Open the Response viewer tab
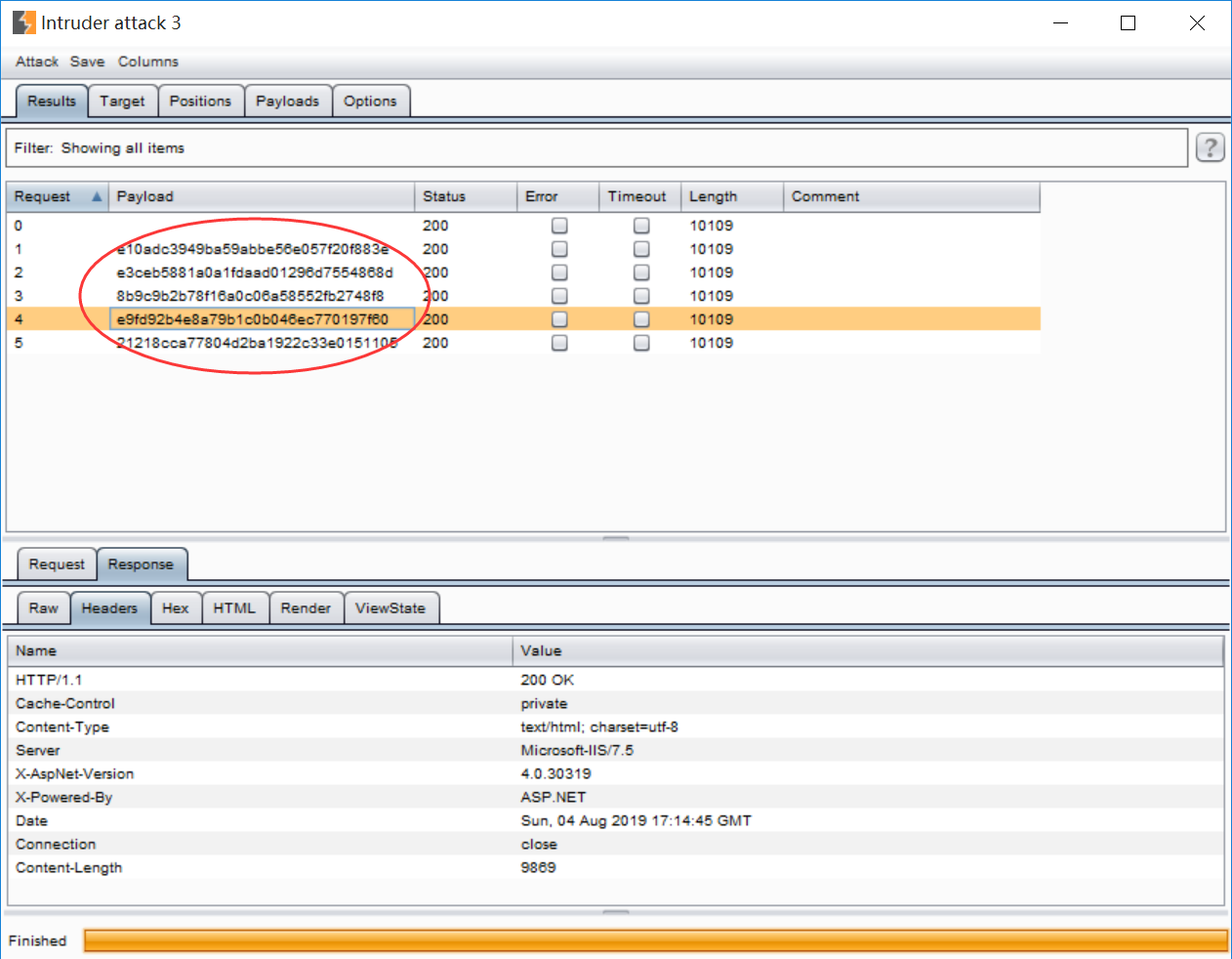The height and width of the screenshot is (959, 1232). click(x=141, y=564)
